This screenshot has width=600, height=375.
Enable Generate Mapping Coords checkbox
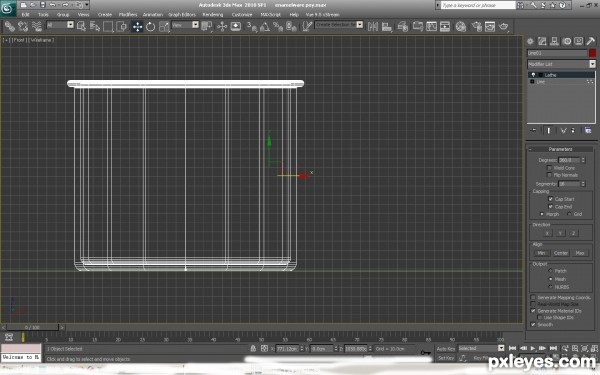[533, 297]
